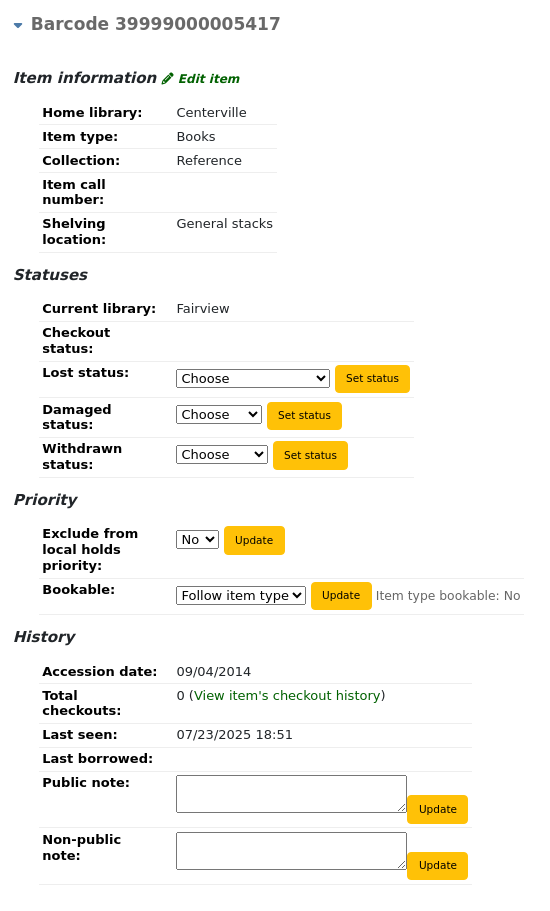Update the Public note

(437, 809)
